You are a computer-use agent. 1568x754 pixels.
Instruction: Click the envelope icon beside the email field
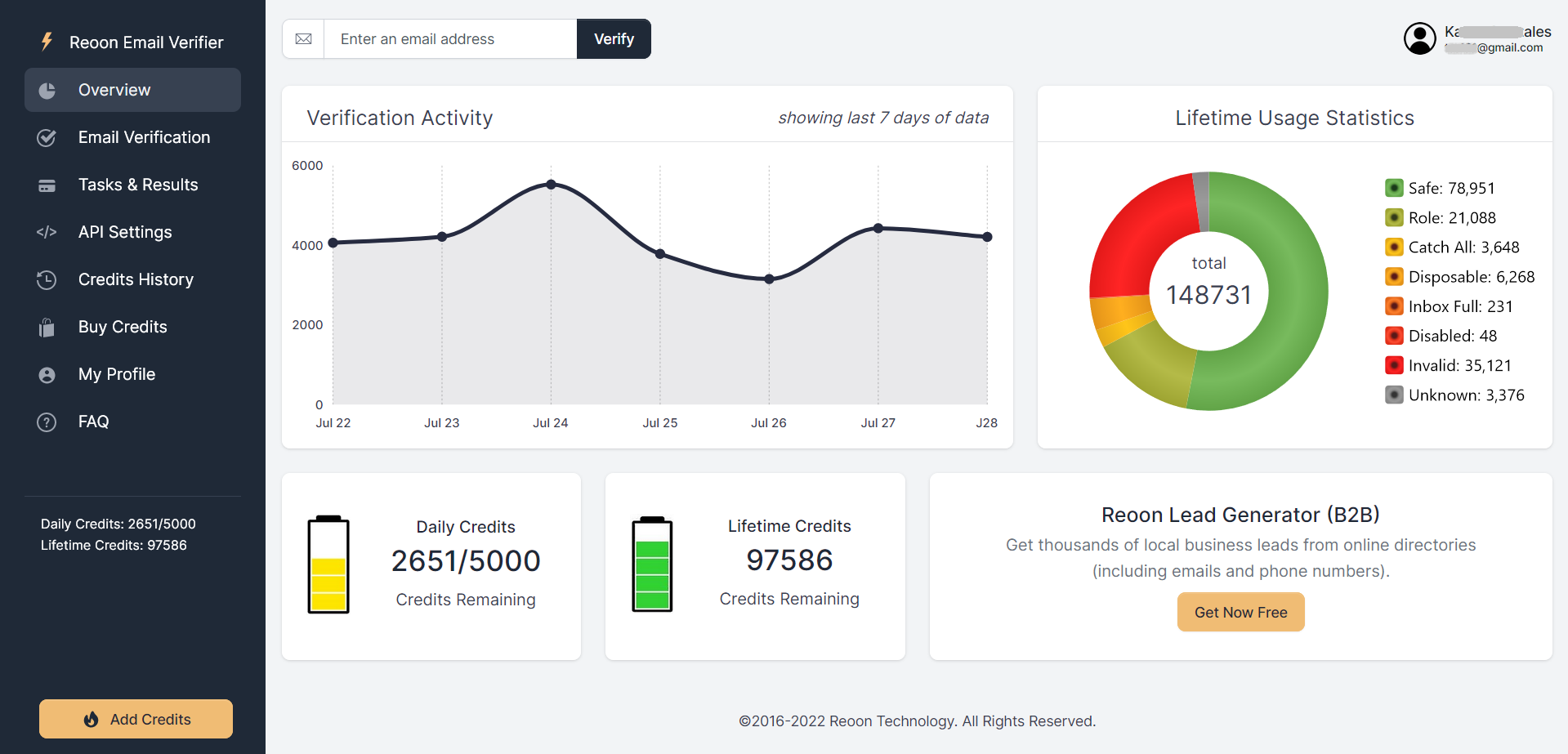pyautogui.click(x=303, y=38)
